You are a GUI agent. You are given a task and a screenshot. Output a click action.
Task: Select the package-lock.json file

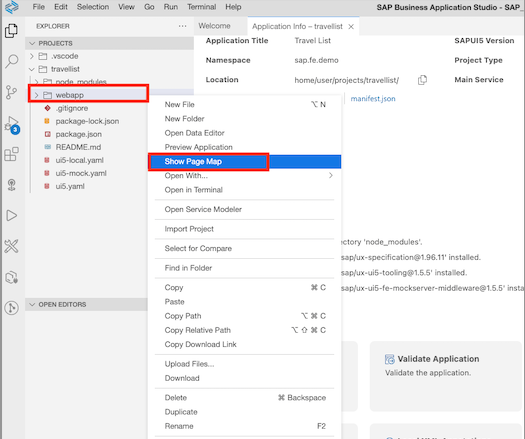click(87, 121)
